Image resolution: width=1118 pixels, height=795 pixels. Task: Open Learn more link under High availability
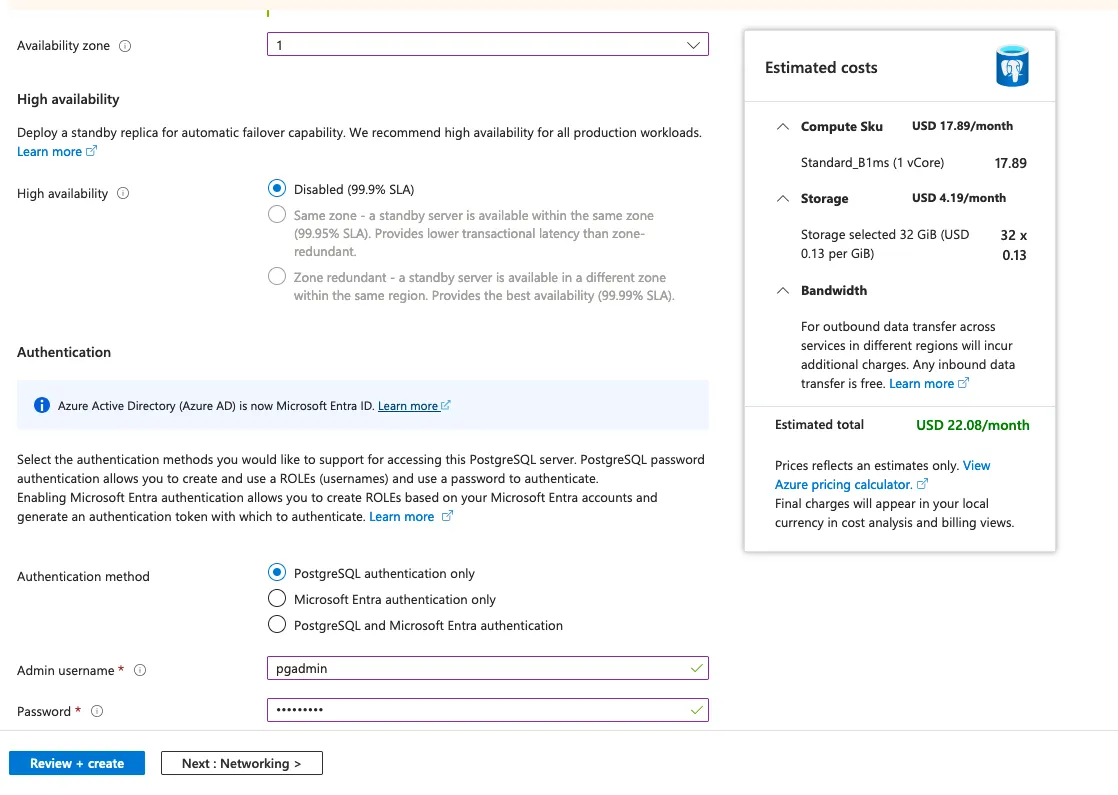(50, 152)
